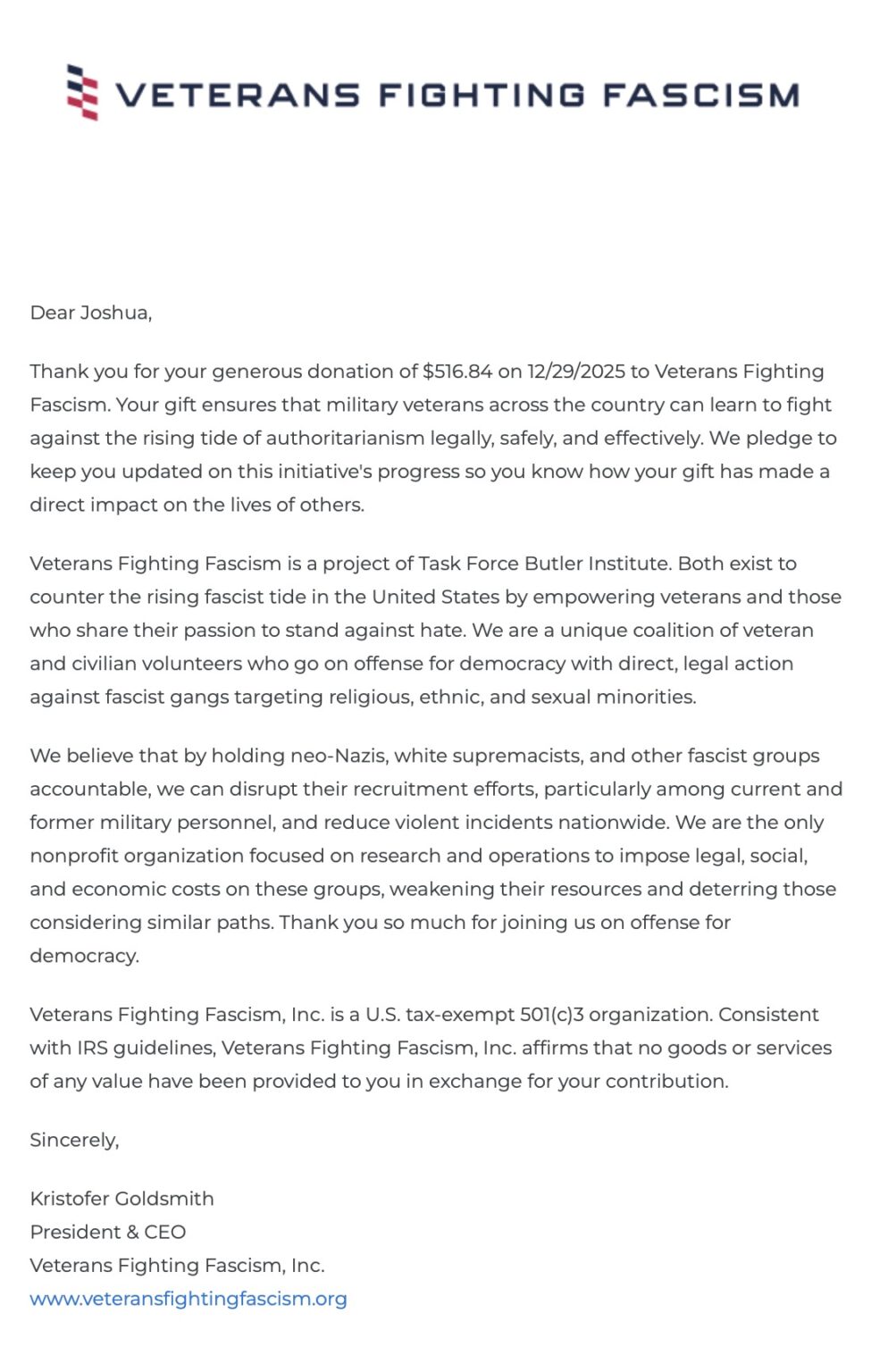The image size is (888, 1372).
Task: Click "Veterans Fighting Fascism, Inc." in signature block
Action: 177,1265
